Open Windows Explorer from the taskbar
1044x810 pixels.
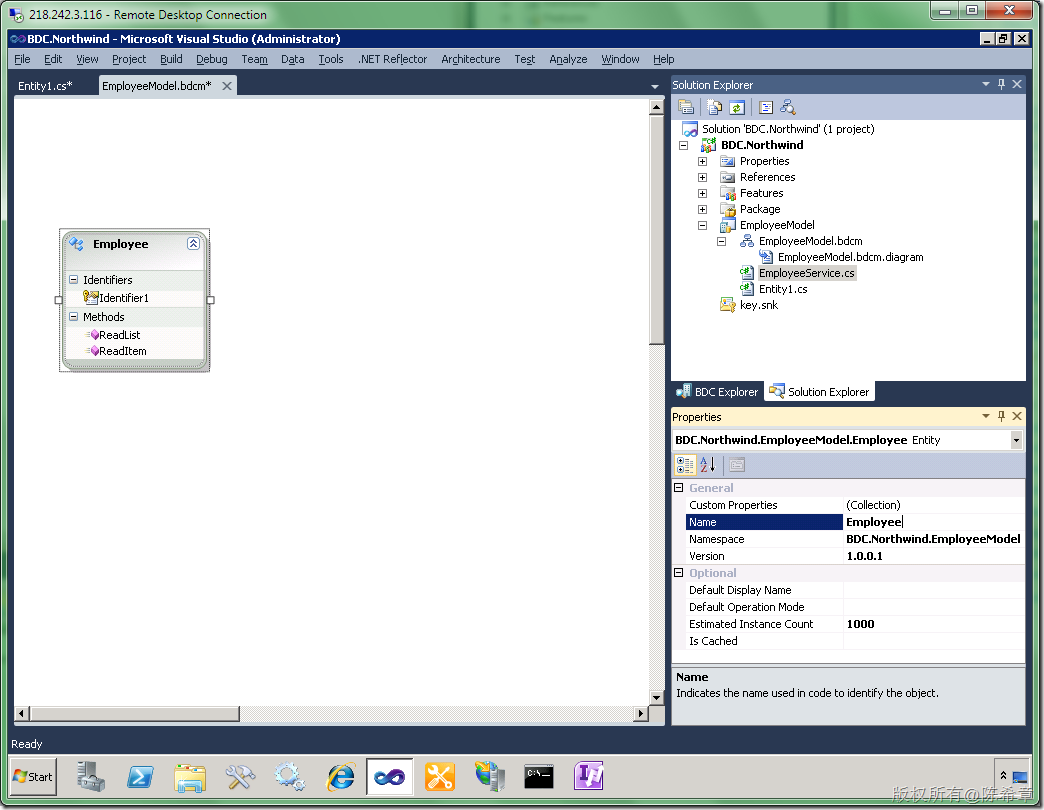coord(190,777)
